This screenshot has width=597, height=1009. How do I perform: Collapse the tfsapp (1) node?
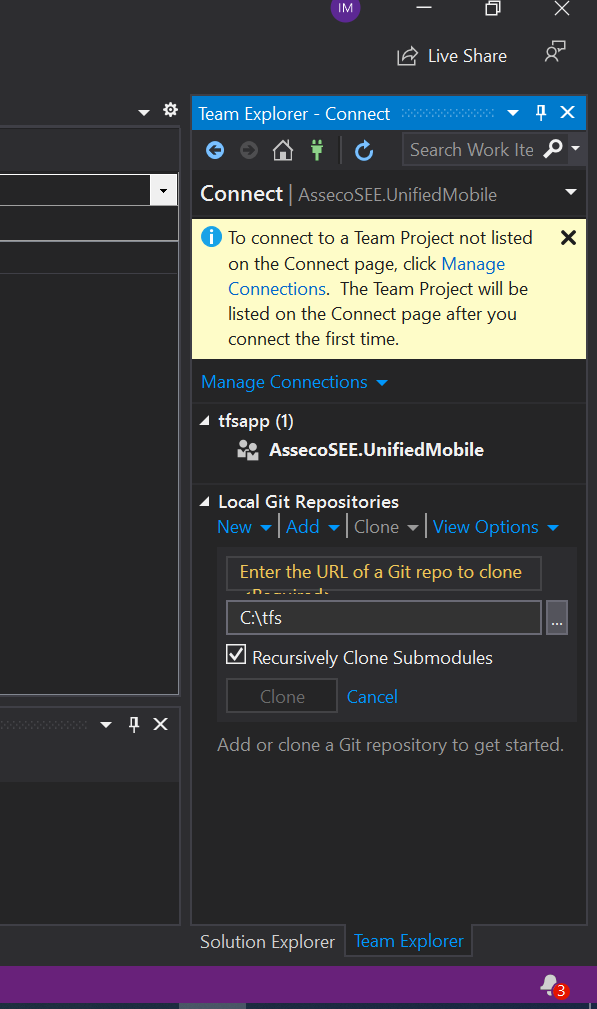(x=205, y=421)
